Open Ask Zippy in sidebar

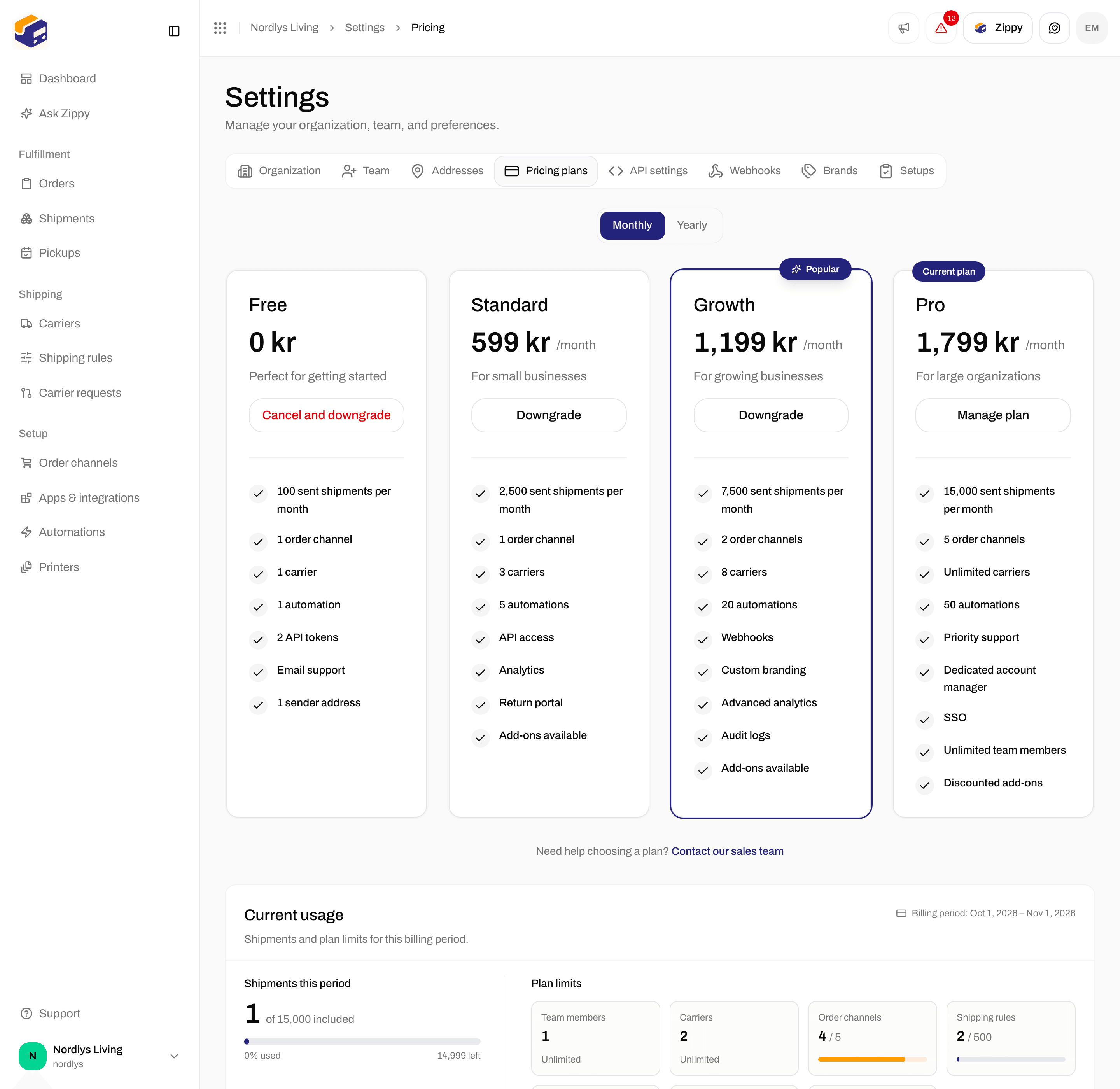[55, 113]
